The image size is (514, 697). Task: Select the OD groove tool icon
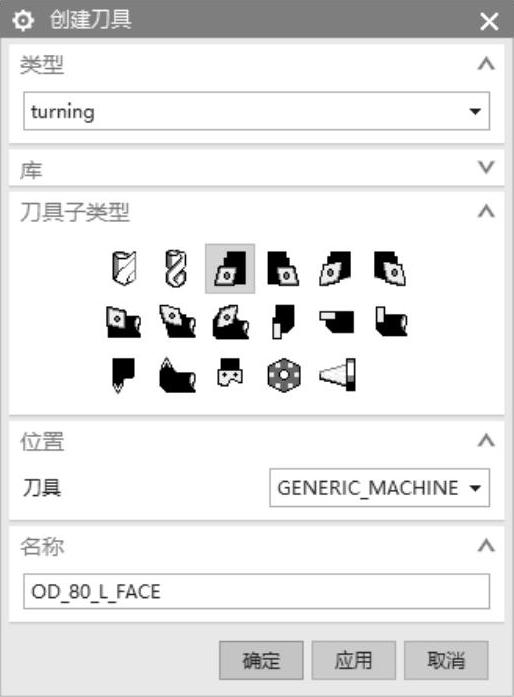coord(283,322)
